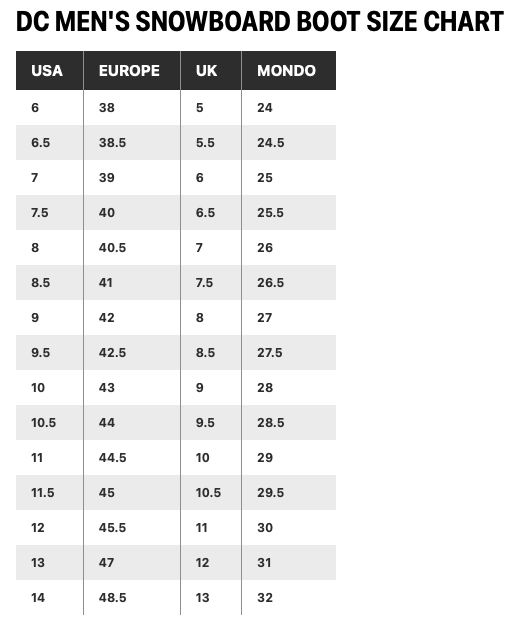The image size is (514, 626).
Task: Click the chart title heading text
Action: pyautogui.click(x=260, y=21)
